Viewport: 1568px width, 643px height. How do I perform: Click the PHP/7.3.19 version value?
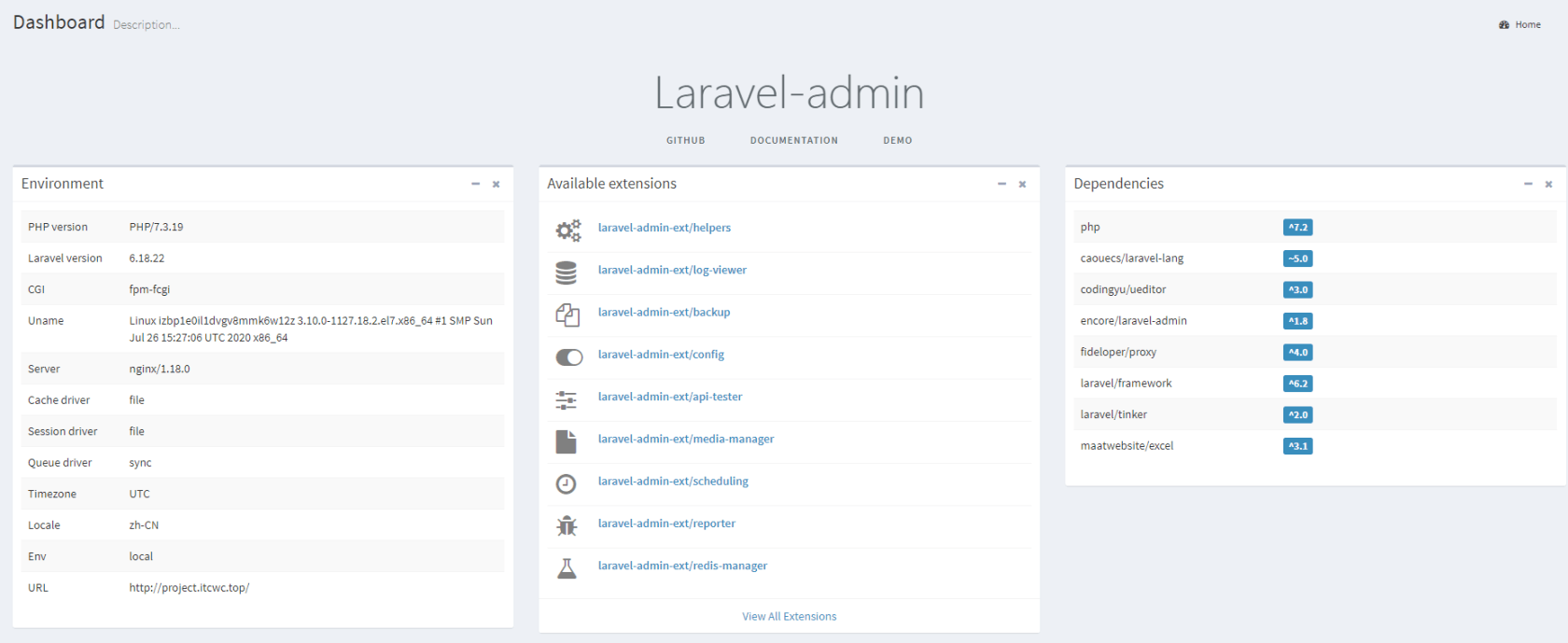tap(156, 227)
